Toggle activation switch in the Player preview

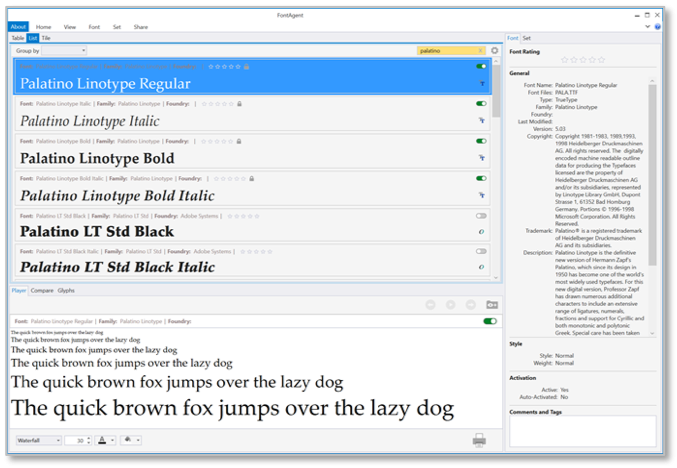tap(490, 321)
